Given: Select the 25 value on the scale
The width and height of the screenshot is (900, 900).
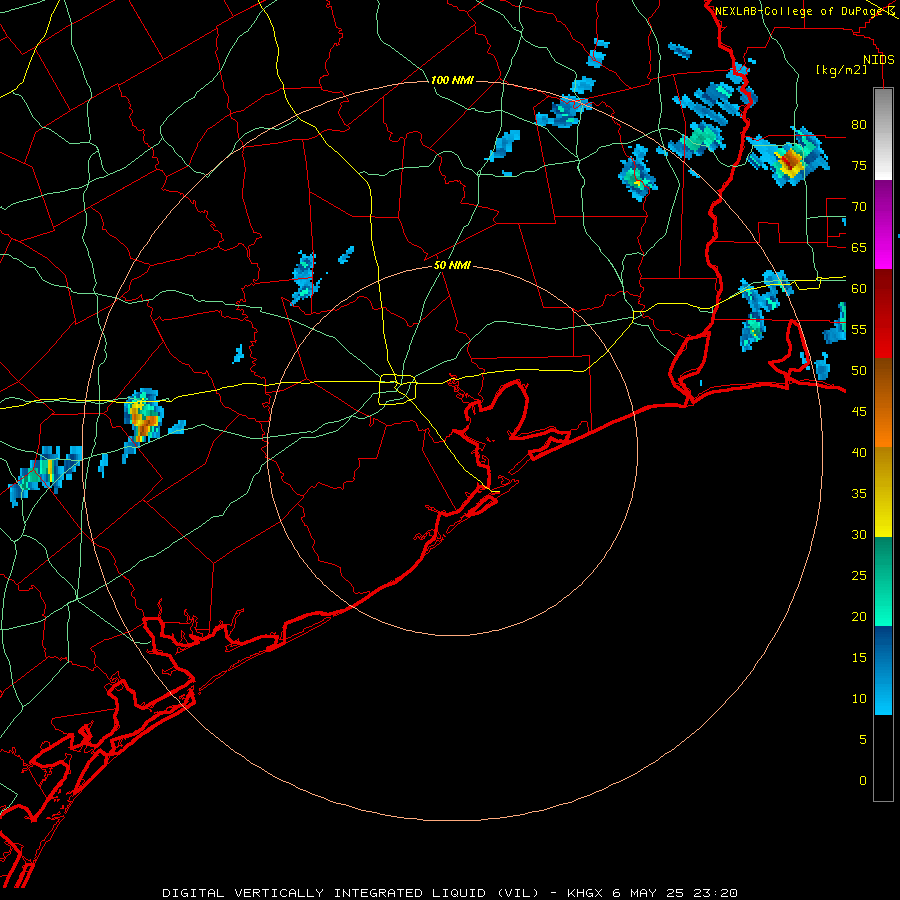Looking at the screenshot, I should [859, 576].
